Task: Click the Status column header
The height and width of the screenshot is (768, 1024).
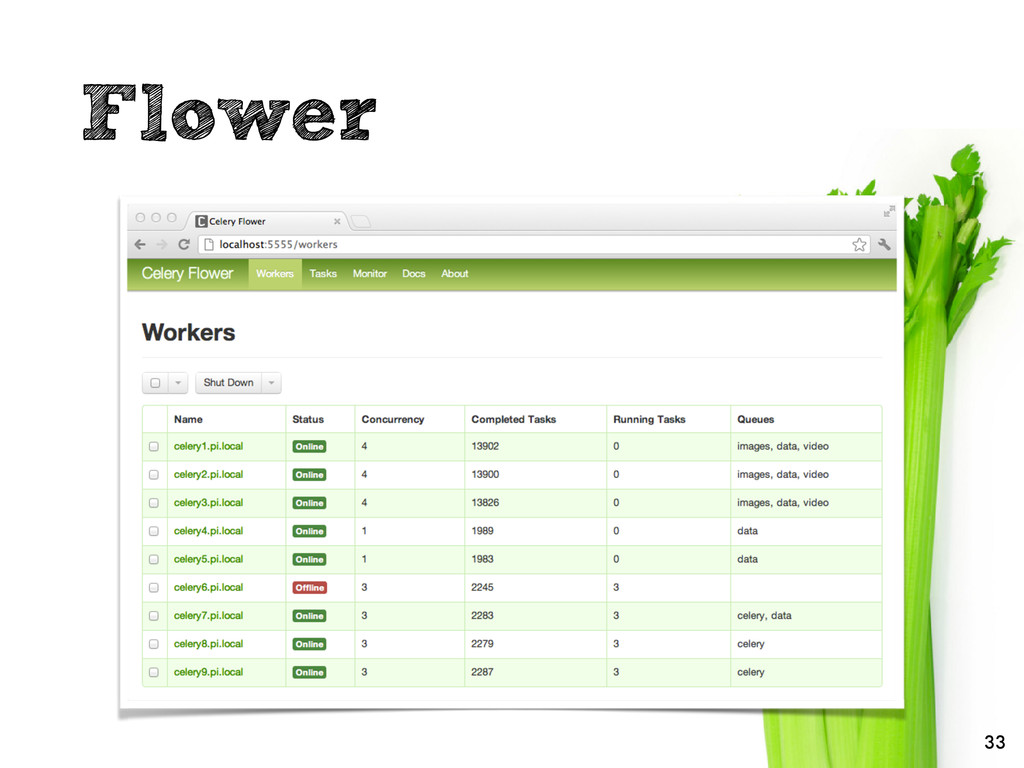Action: [308, 419]
